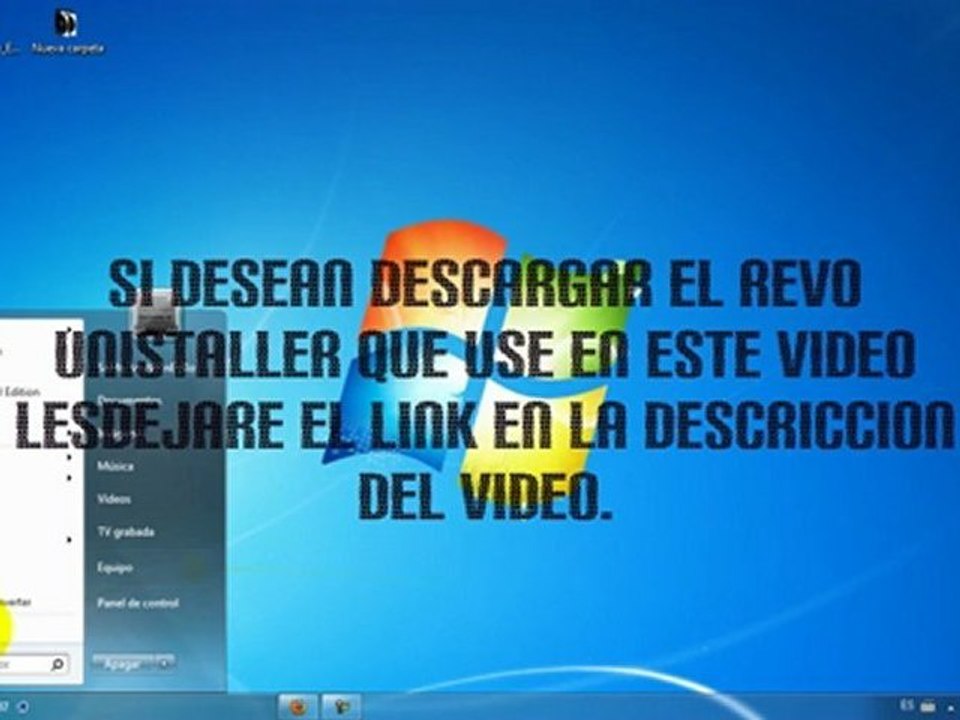Click the search magnifier icon
The width and height of the screenshot is (960, 720).
[x=58, y=664]
